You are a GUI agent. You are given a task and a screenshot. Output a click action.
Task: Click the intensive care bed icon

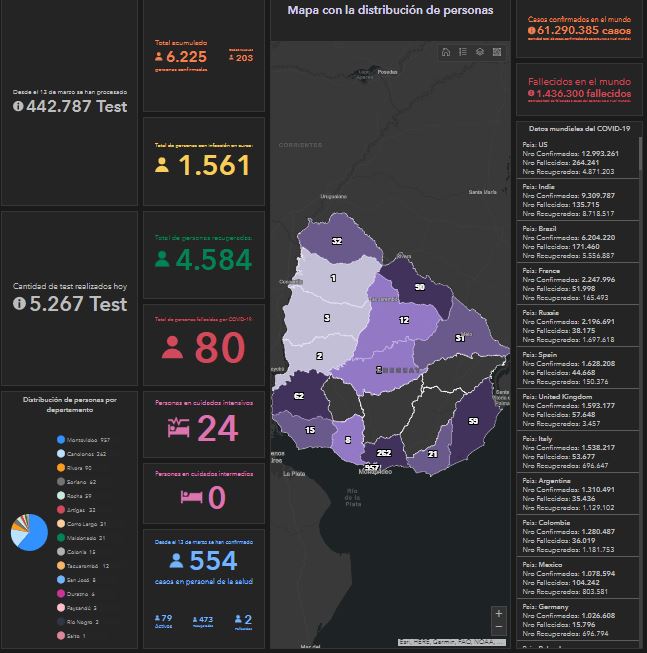coord(178,429)
